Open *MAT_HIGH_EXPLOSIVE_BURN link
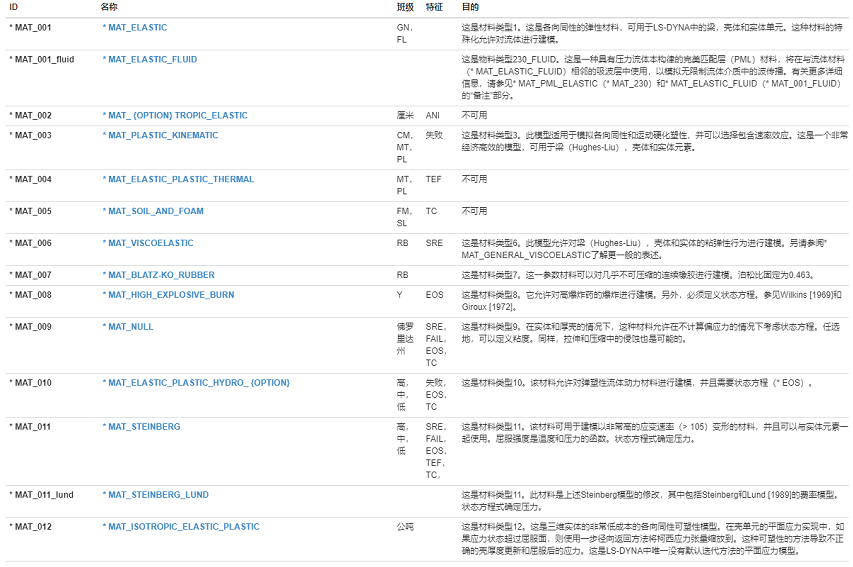This screenshot has width=853, height=567. (x=168, y=295)
